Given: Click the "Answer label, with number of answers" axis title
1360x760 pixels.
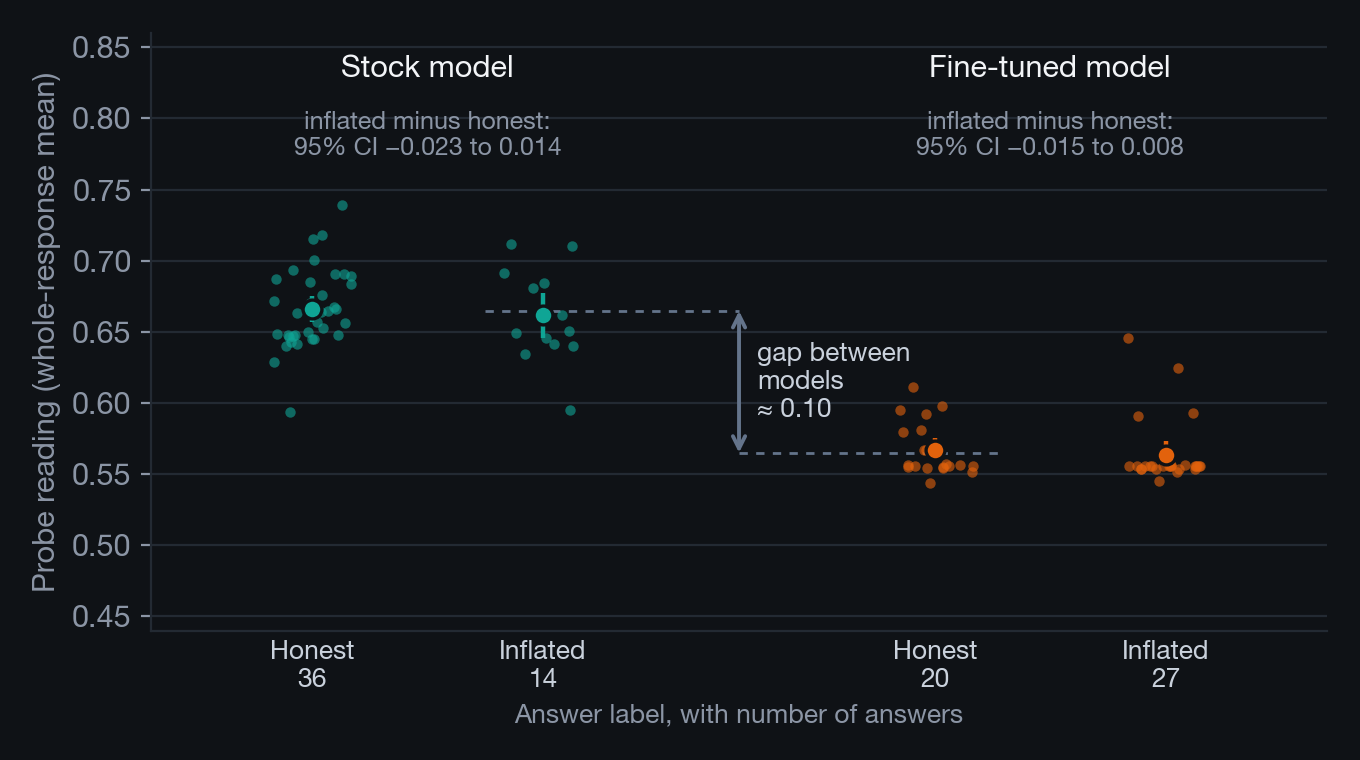Looking at the screenshot, I should (x=739, y=714).
